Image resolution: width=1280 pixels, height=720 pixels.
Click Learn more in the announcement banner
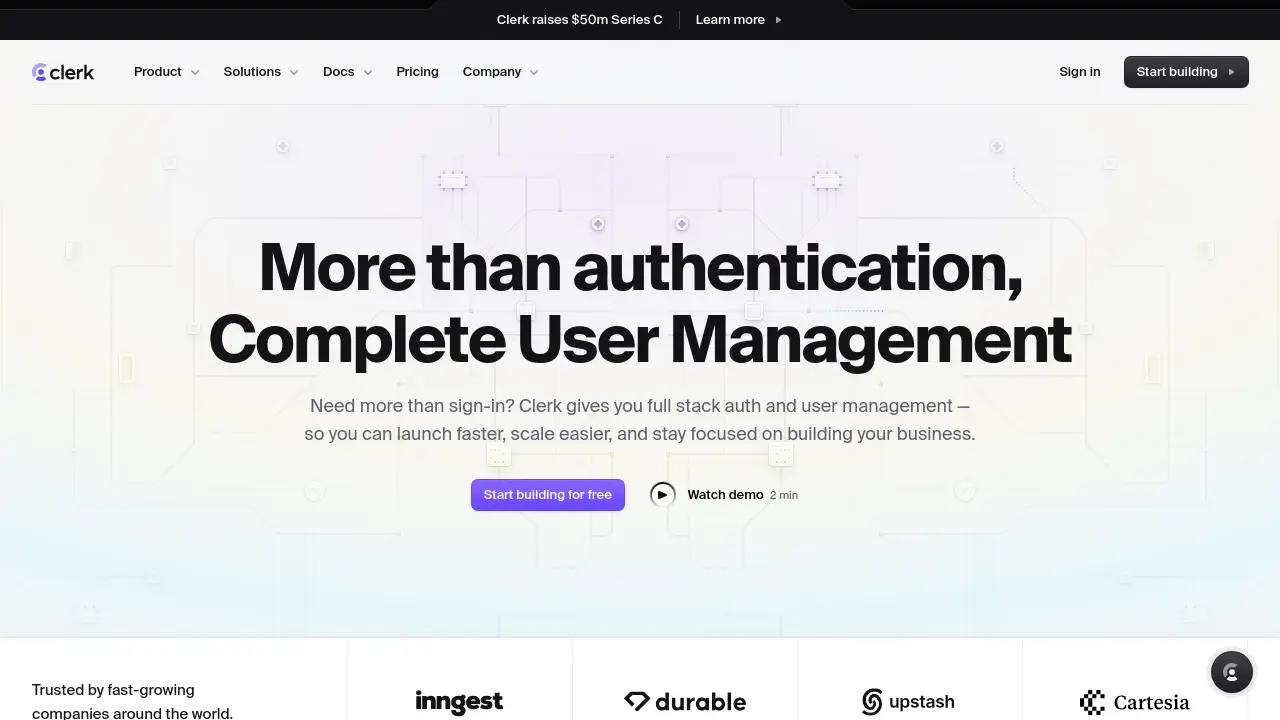730,19
